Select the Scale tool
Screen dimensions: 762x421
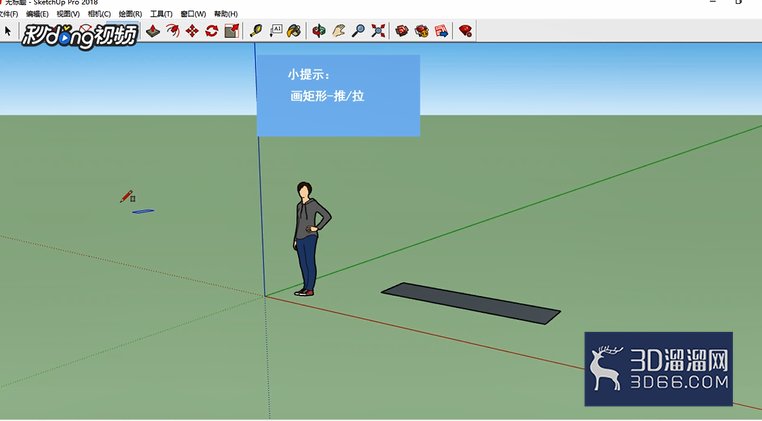coord(232,31)
